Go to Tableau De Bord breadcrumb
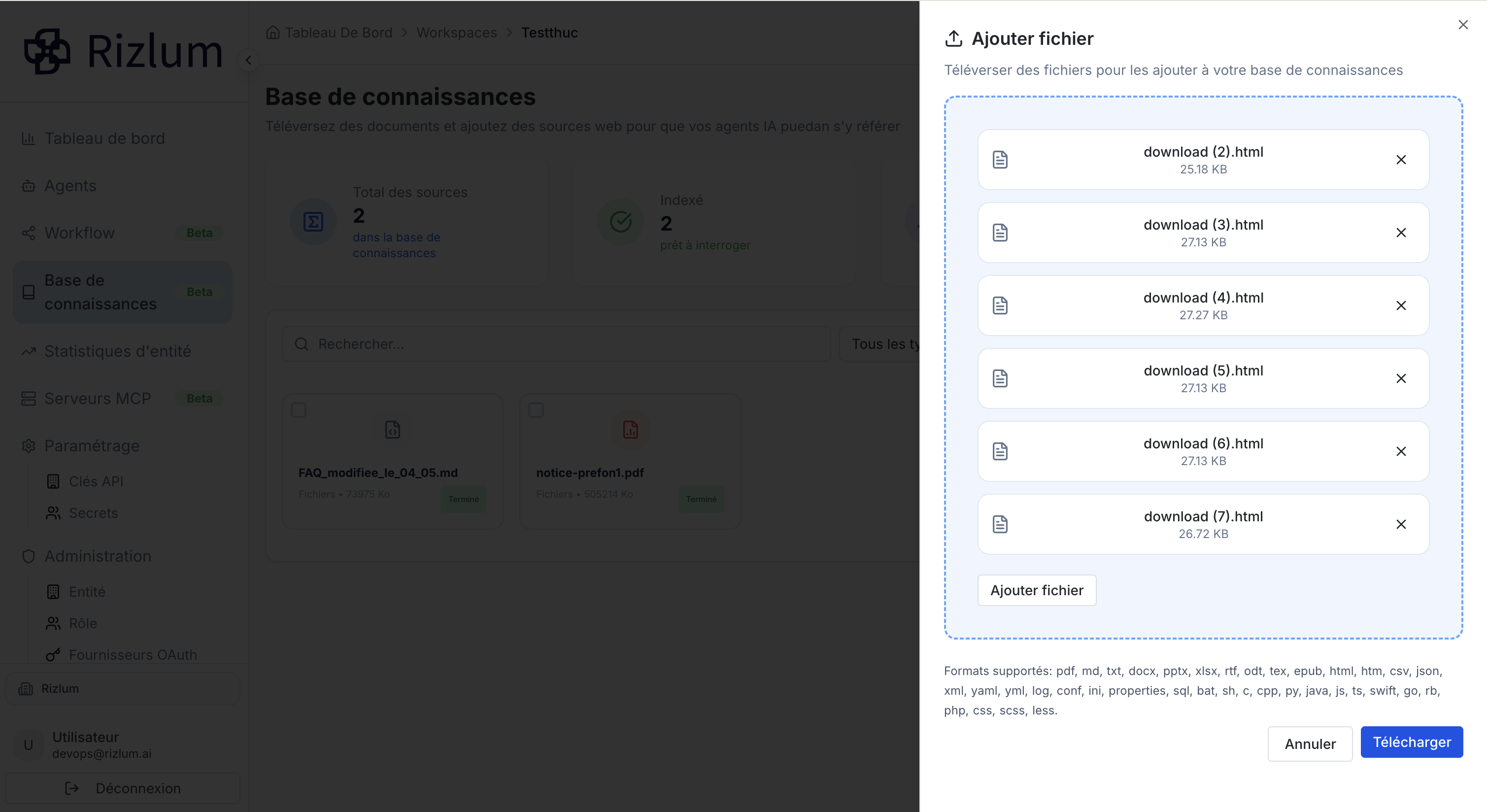 pos(338,33)
